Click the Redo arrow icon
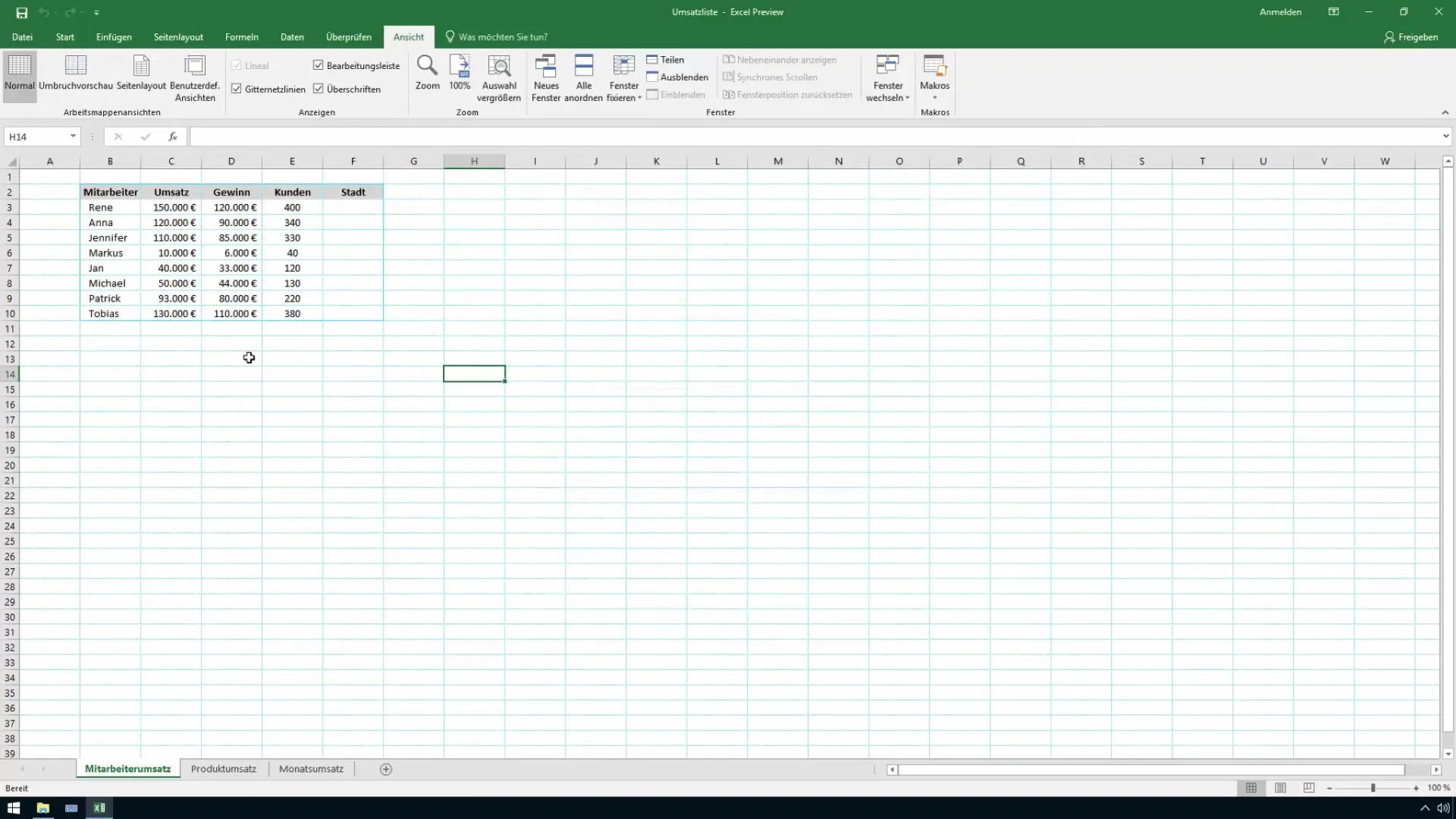 (70, 13)
